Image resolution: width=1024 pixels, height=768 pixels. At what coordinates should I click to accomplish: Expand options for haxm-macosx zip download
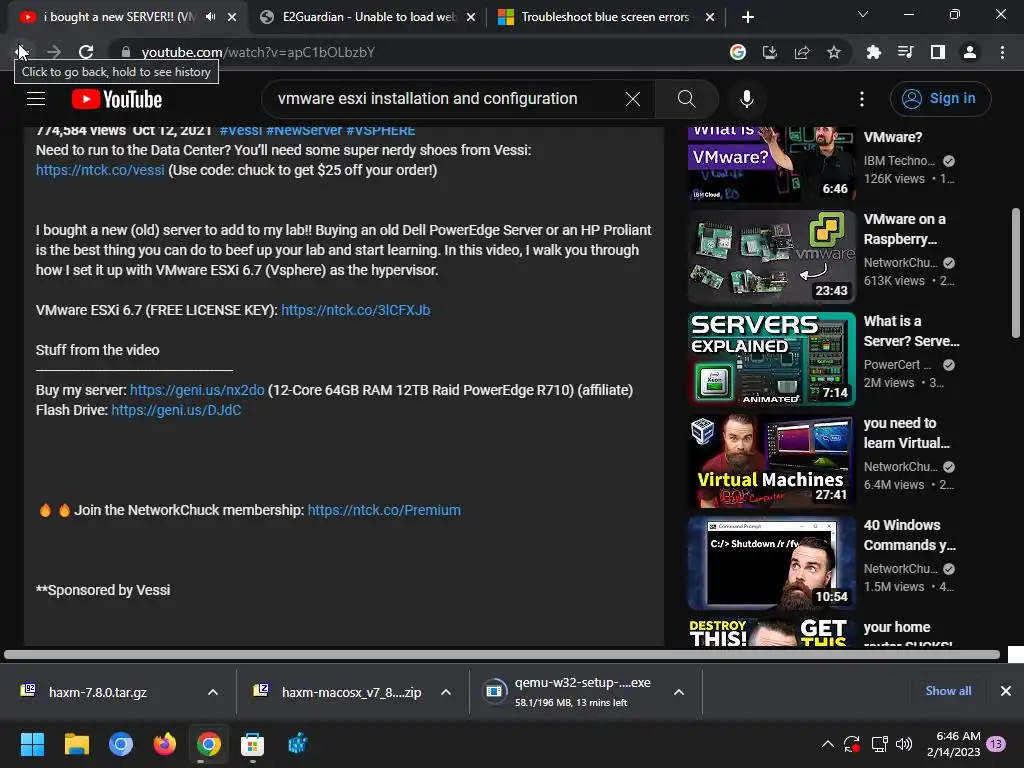(x=446, y=692)
